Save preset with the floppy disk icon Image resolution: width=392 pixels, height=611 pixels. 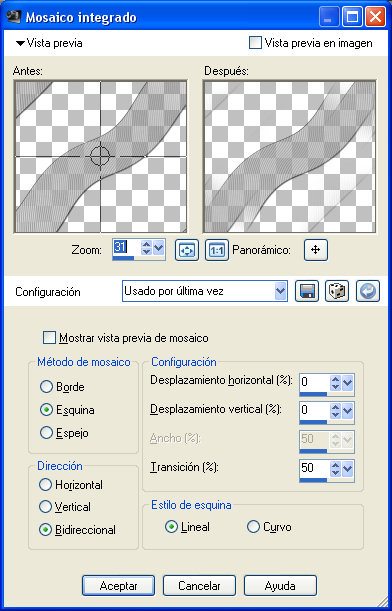[307, 291]
